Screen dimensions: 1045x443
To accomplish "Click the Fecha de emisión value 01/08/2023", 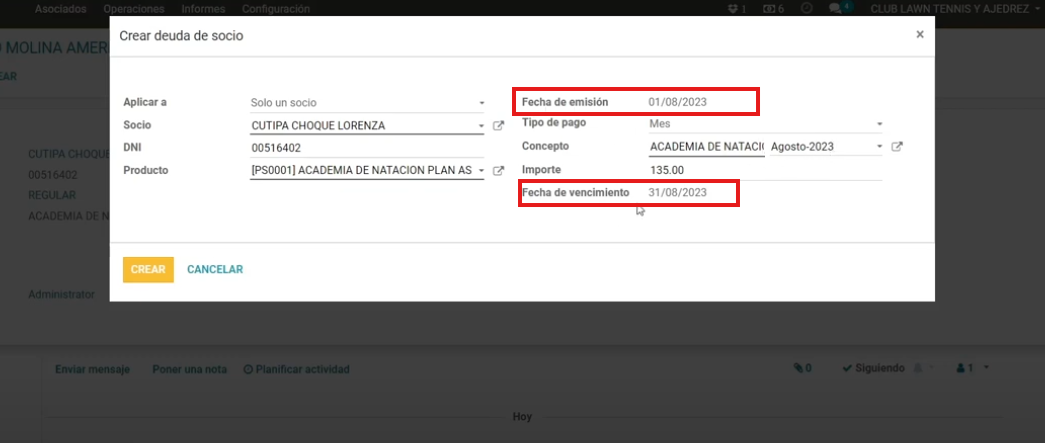I will 677,103.
